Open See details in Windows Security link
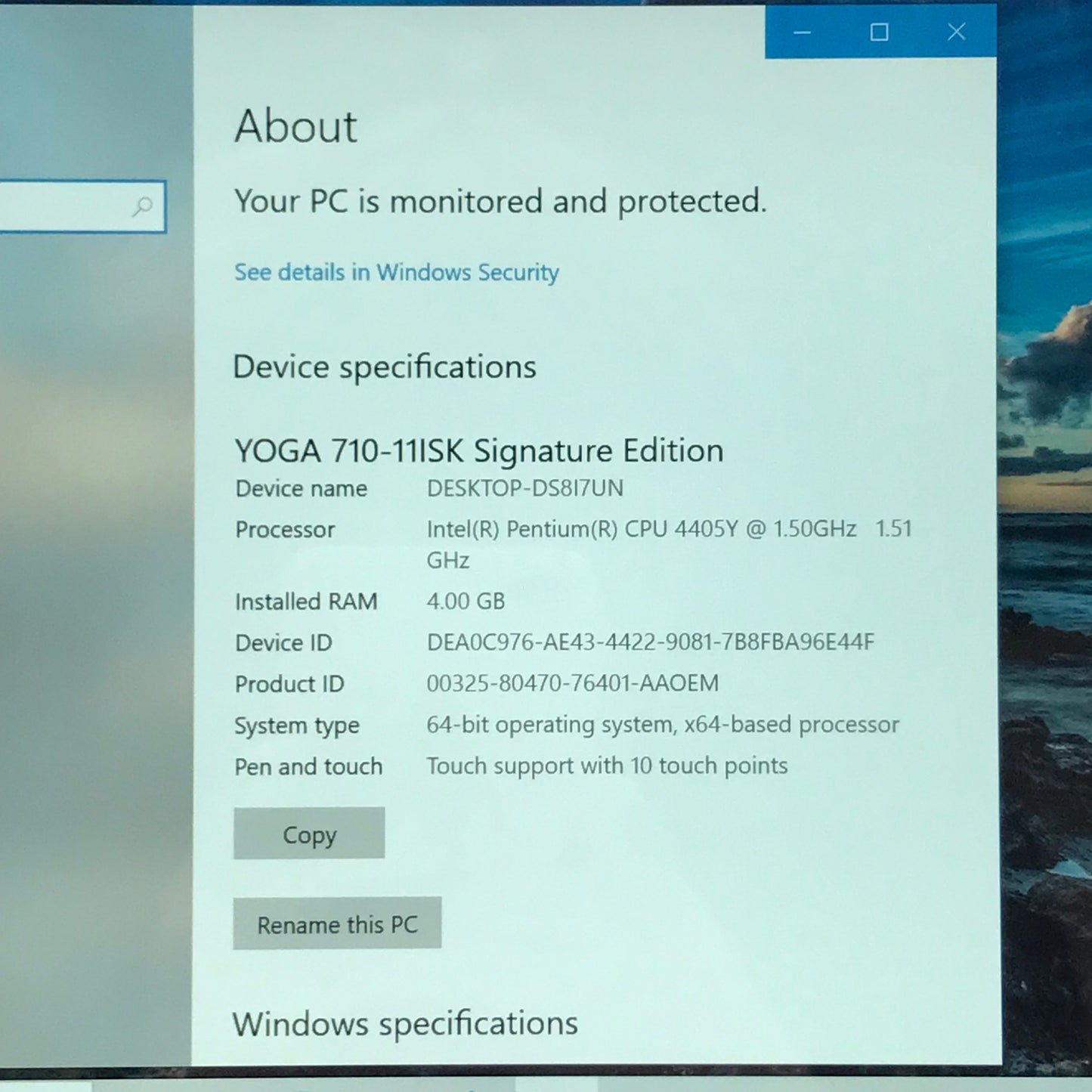The image size is (1092, 1092). 396,272
